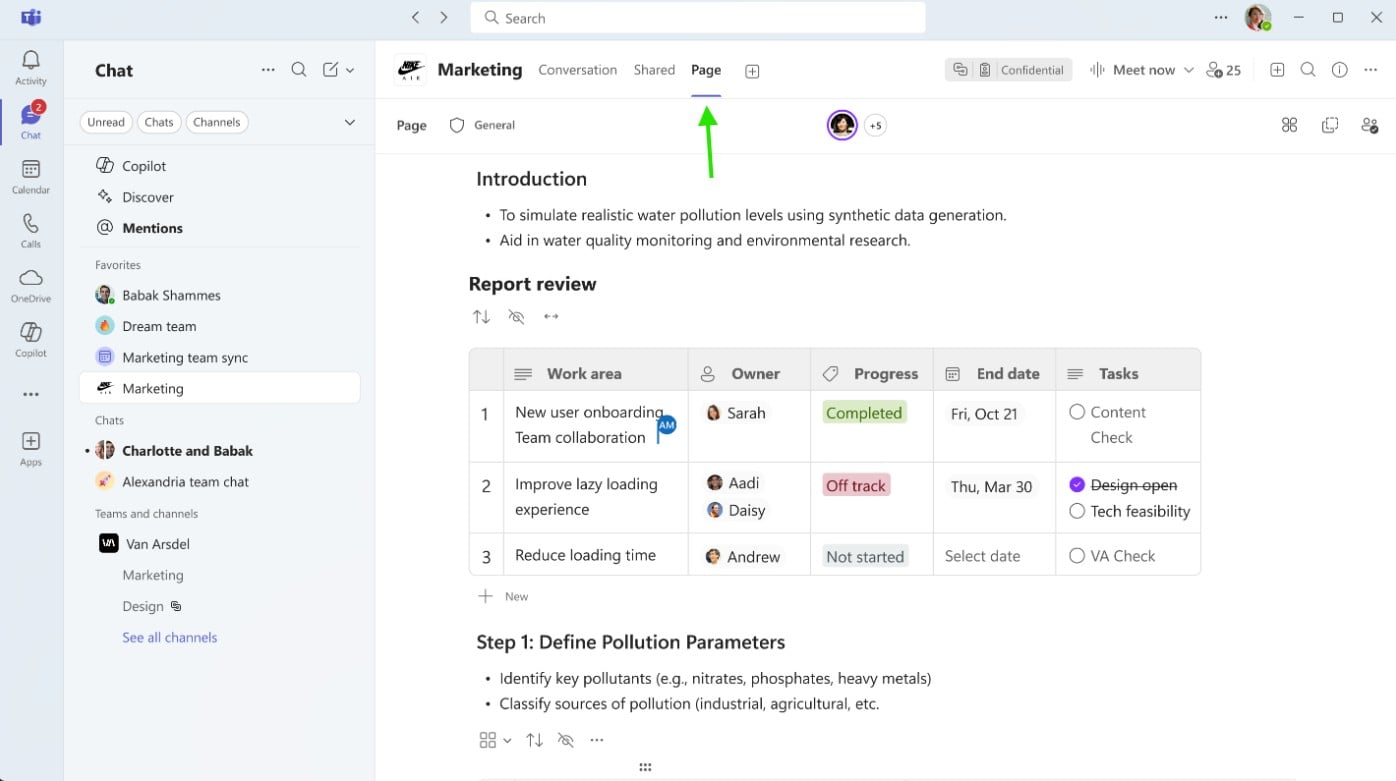This screenshot has width=1396, height=781.
Task: Click the new chat compose icon
Action: click(x=331, y=70)
